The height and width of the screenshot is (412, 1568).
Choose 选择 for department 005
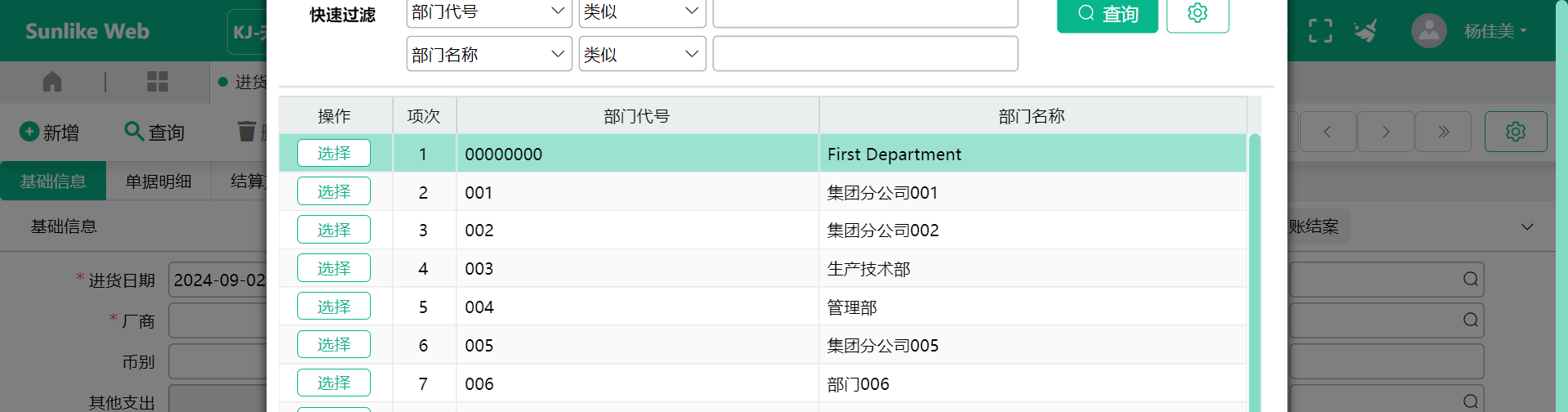tap(334, 344)
